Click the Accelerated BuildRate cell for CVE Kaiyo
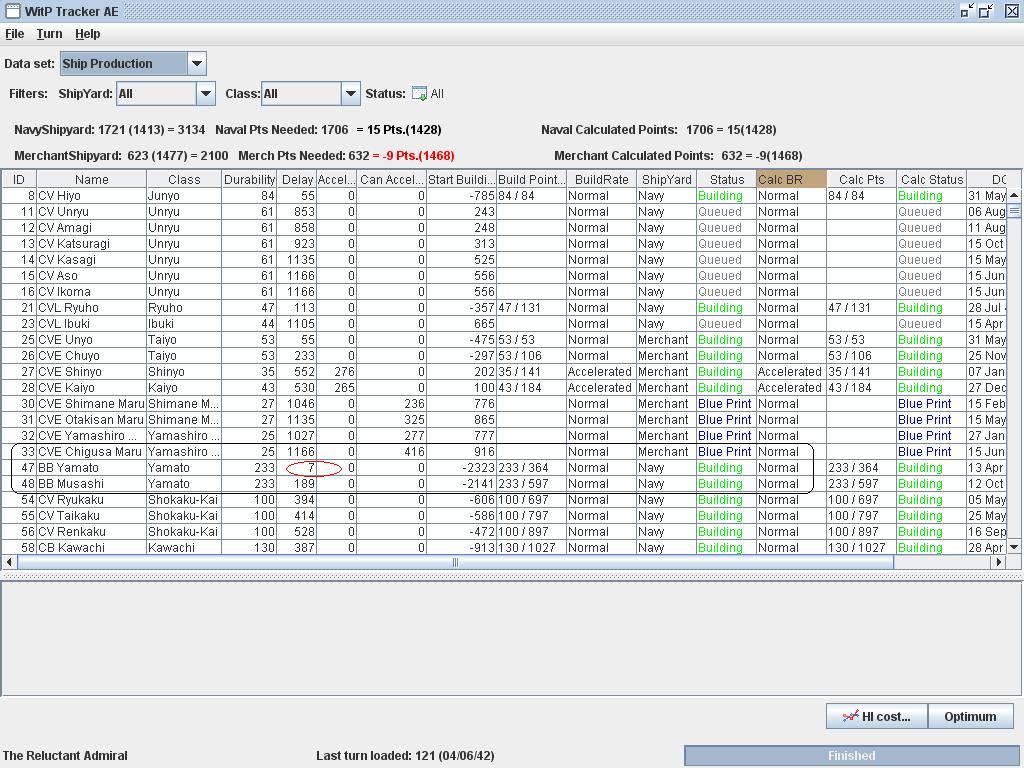 click(600, 388)
